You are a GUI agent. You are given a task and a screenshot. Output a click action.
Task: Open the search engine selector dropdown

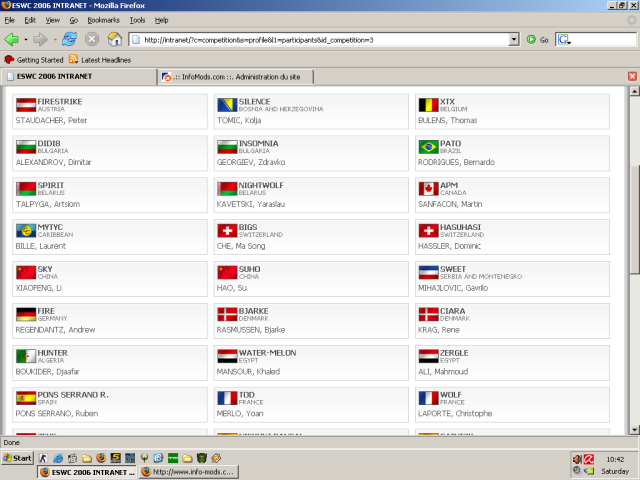pos(564,40)
